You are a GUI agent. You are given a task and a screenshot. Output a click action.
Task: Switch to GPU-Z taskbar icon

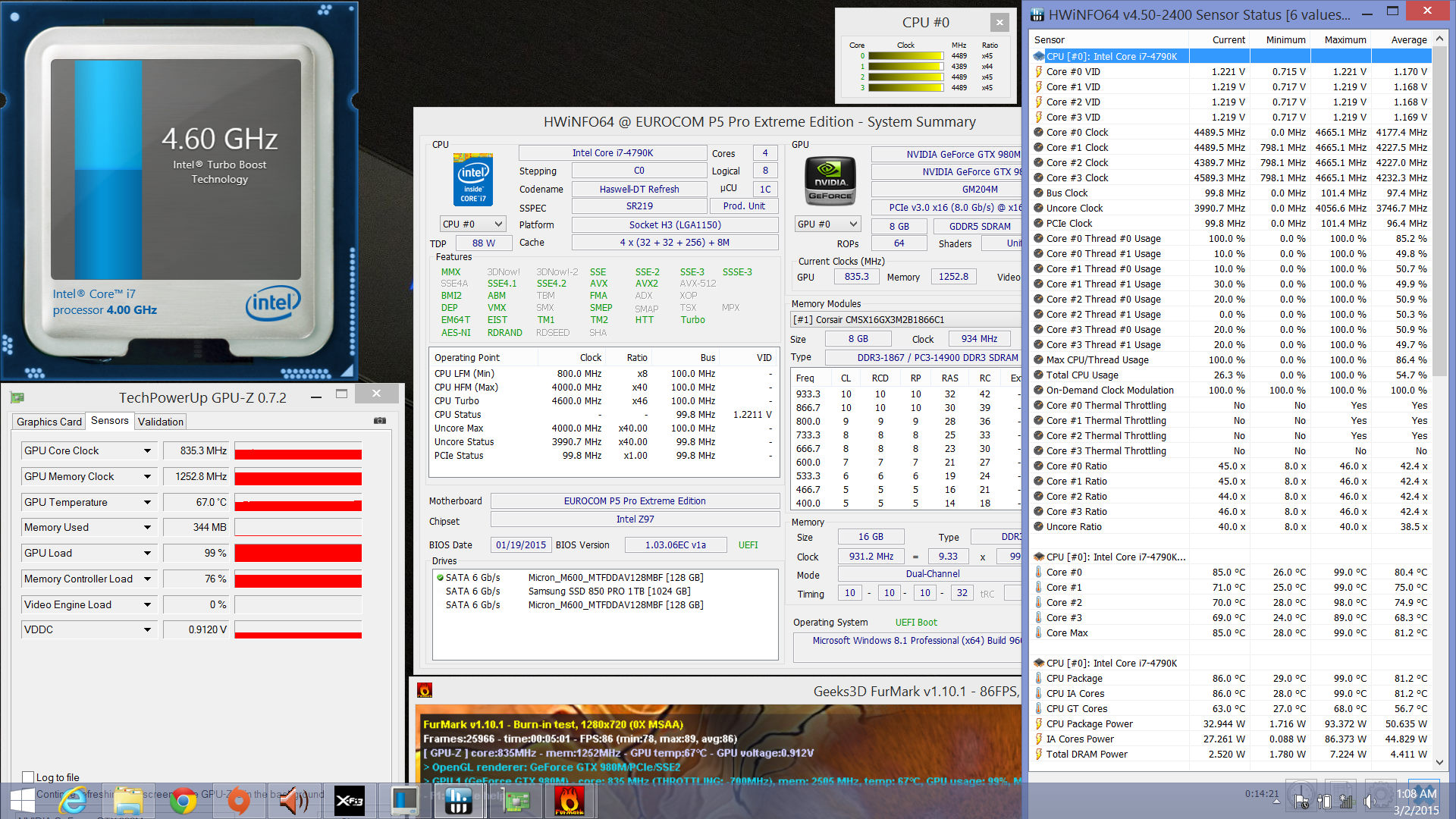pos(515,801)
